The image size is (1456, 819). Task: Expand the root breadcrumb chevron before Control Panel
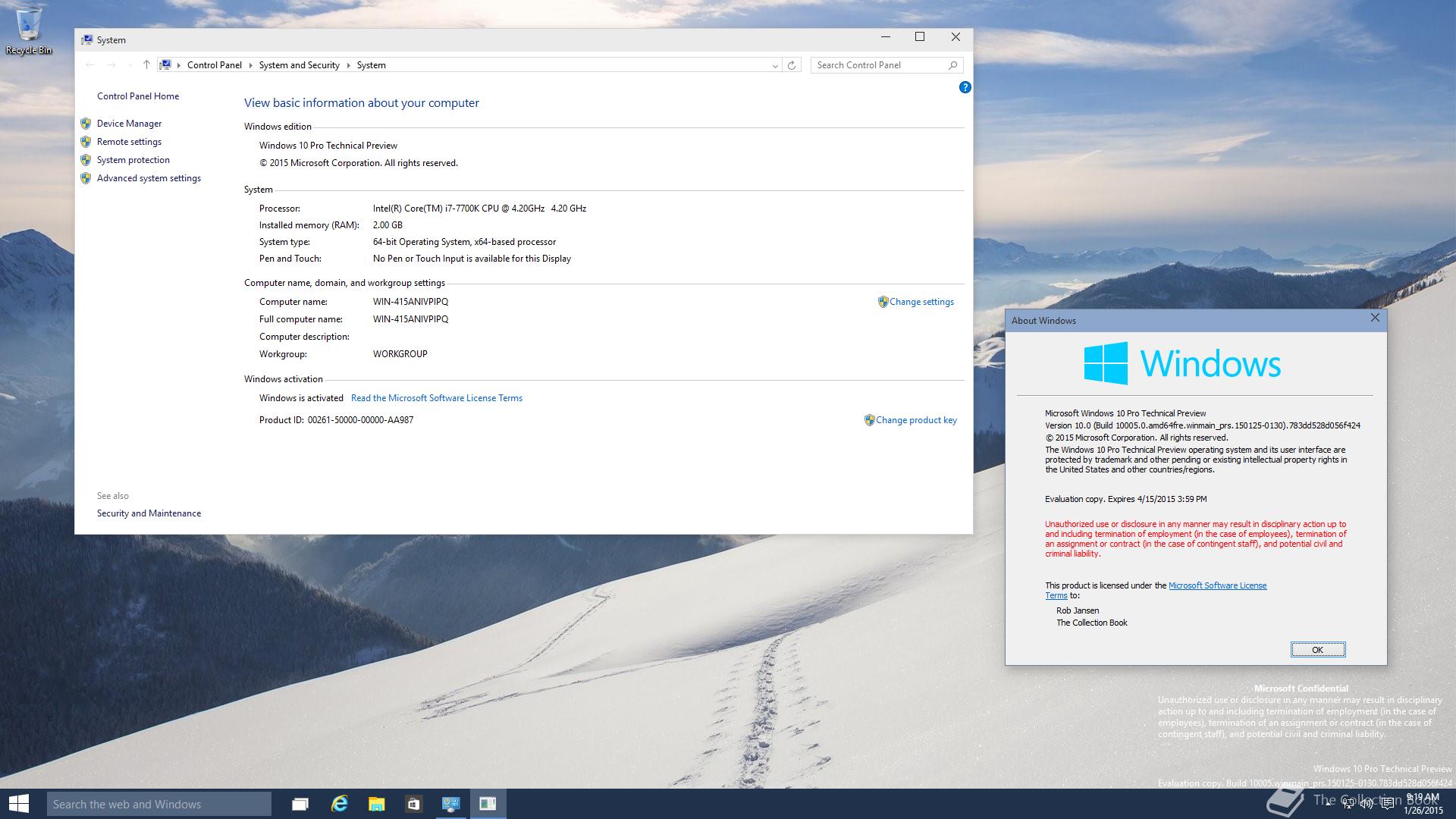(x=179, y=65)
